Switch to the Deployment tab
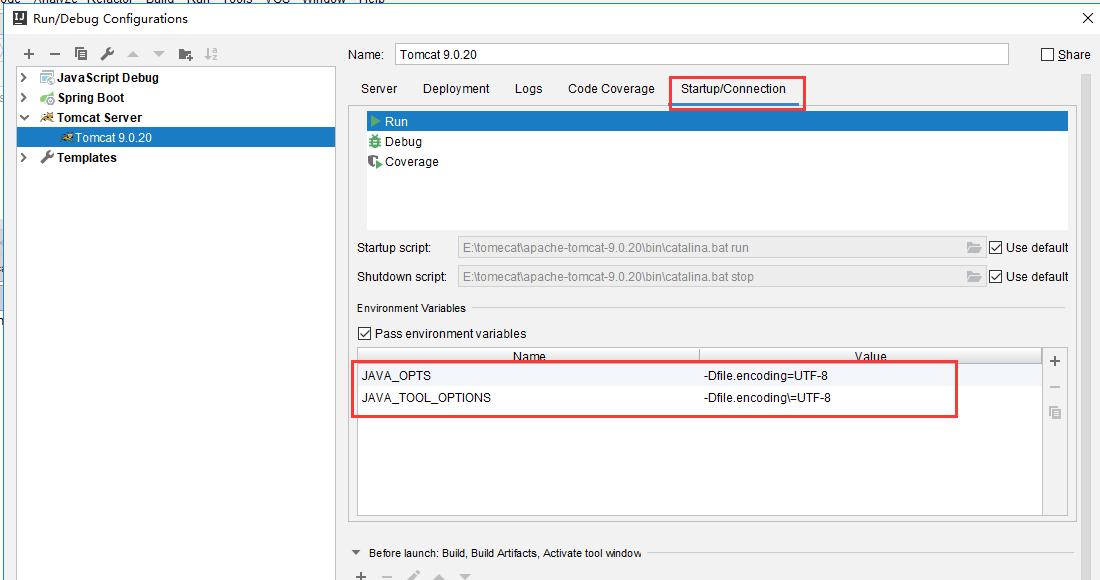 click(456, 88)
